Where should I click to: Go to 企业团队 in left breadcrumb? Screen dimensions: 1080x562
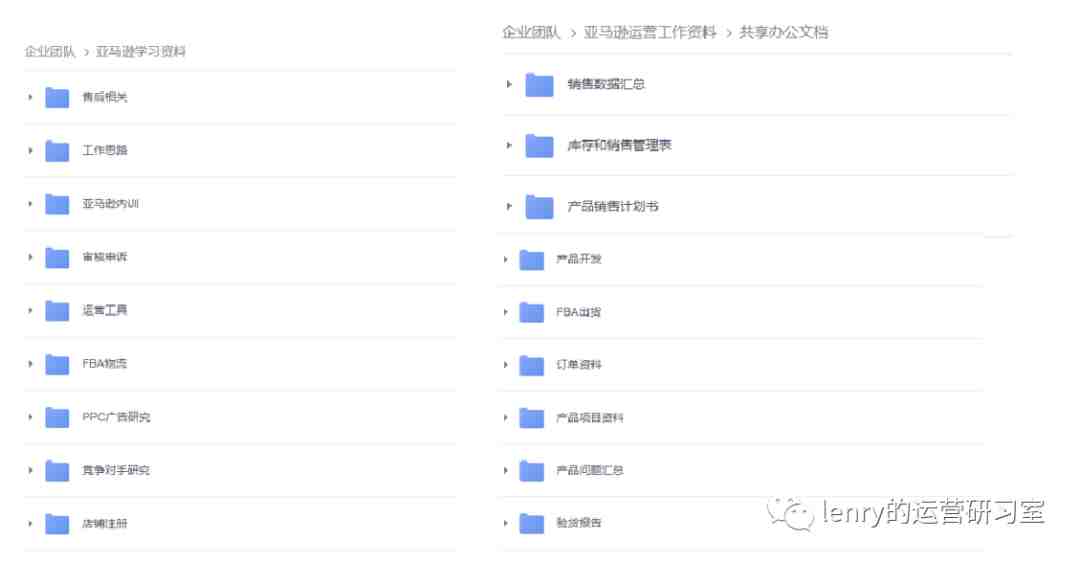tap(50, 52)
